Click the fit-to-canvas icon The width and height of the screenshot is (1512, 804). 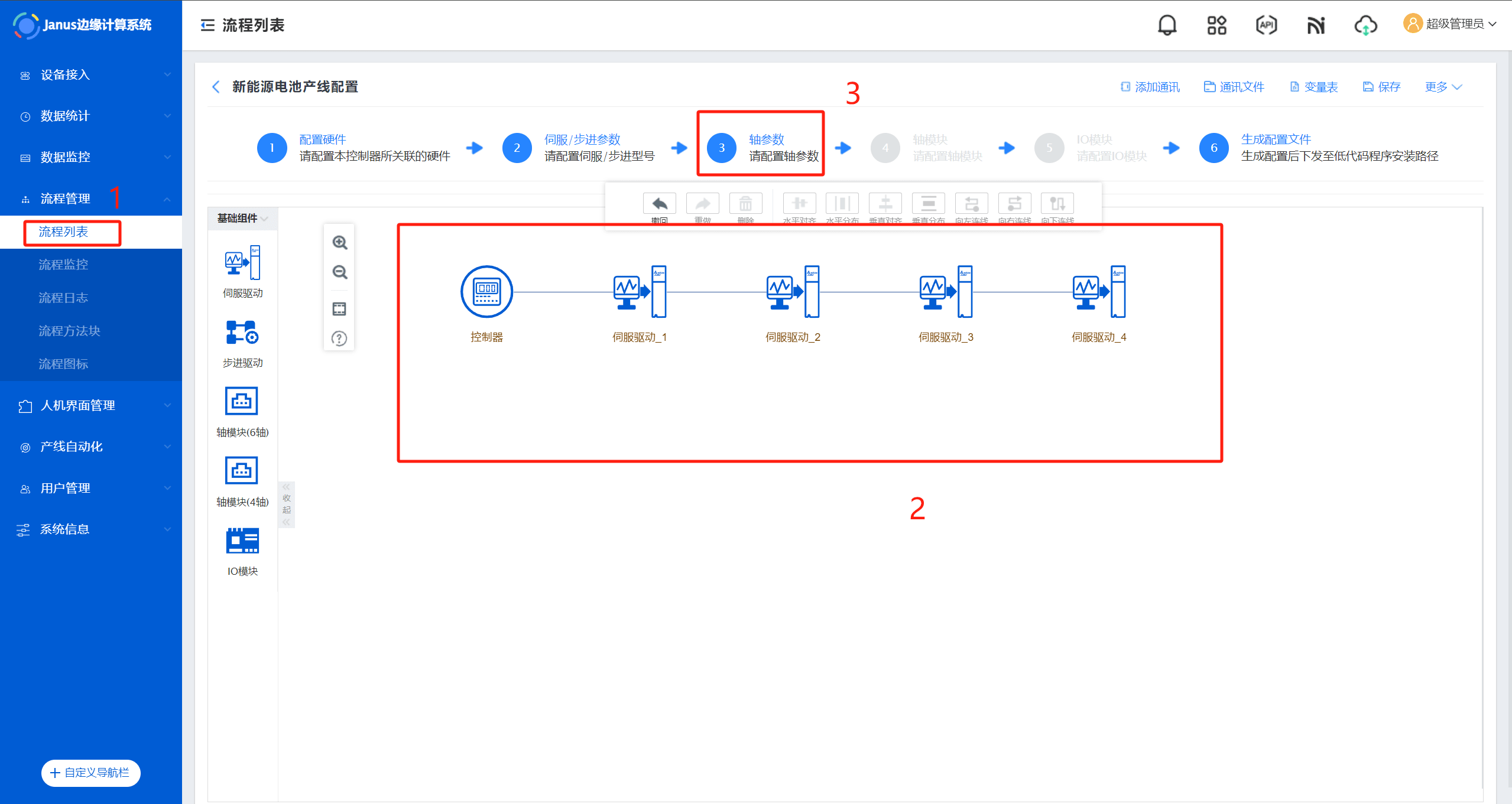click(x=339, y=309)
